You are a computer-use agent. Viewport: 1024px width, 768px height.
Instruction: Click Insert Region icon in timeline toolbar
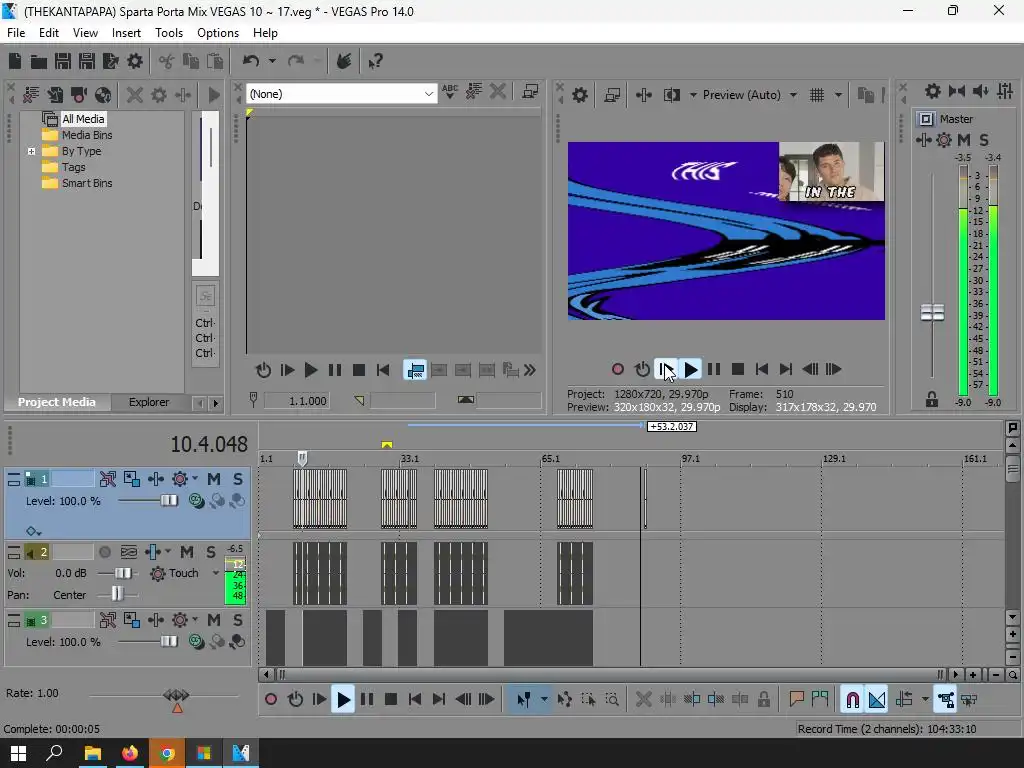click(x=820, y=700)
